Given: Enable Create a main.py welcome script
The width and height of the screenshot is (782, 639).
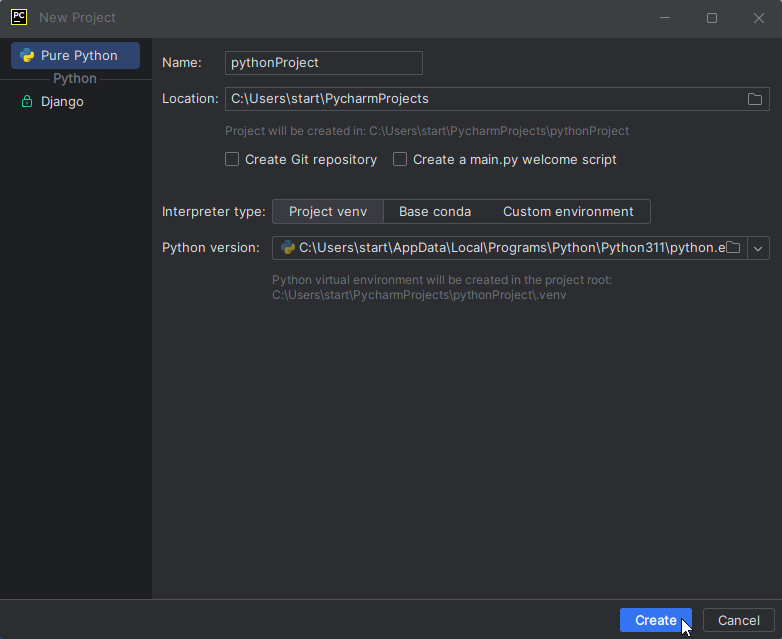Looking at the screenshot, I should (x=399, y=160).
